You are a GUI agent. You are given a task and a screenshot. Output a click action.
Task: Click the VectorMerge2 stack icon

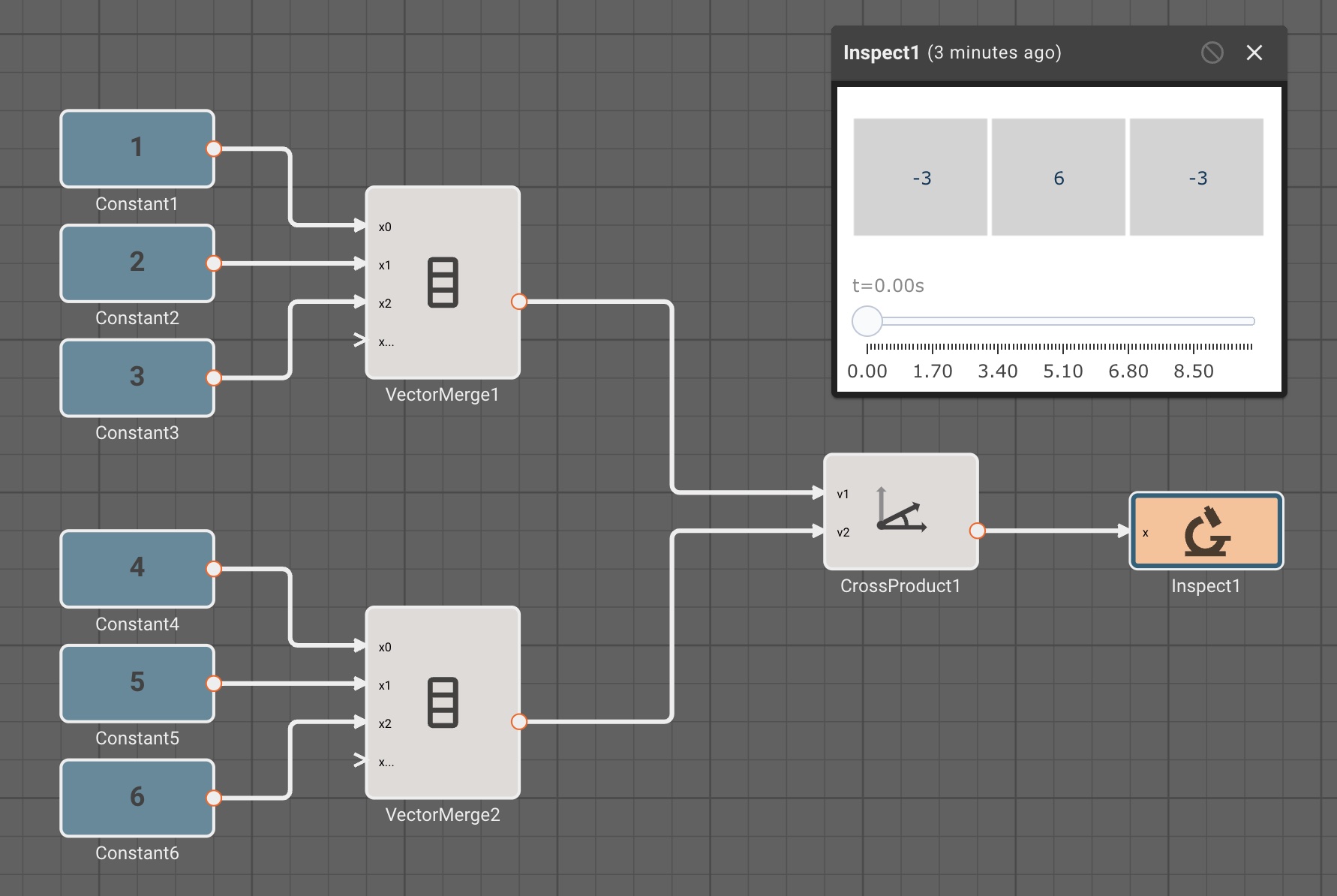click(443, 702)
